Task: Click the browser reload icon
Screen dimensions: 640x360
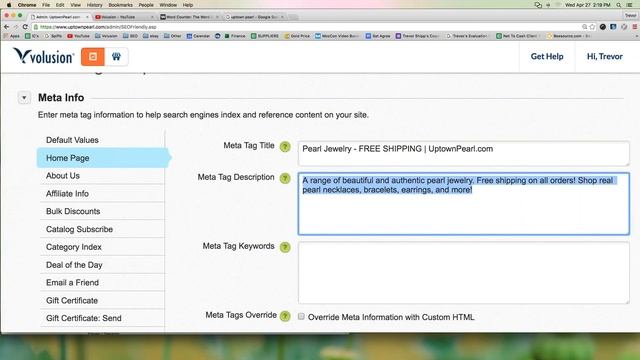Action: pos(25,27)
